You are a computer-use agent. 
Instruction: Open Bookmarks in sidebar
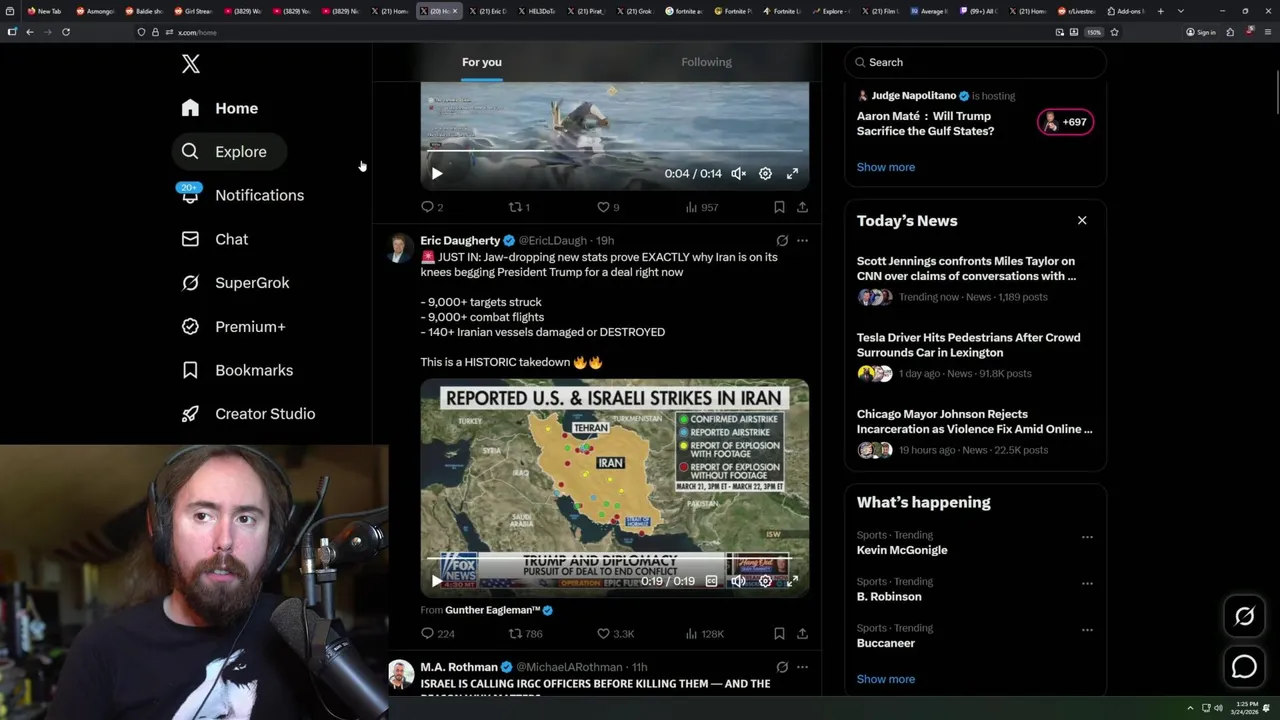coord(238,370)
